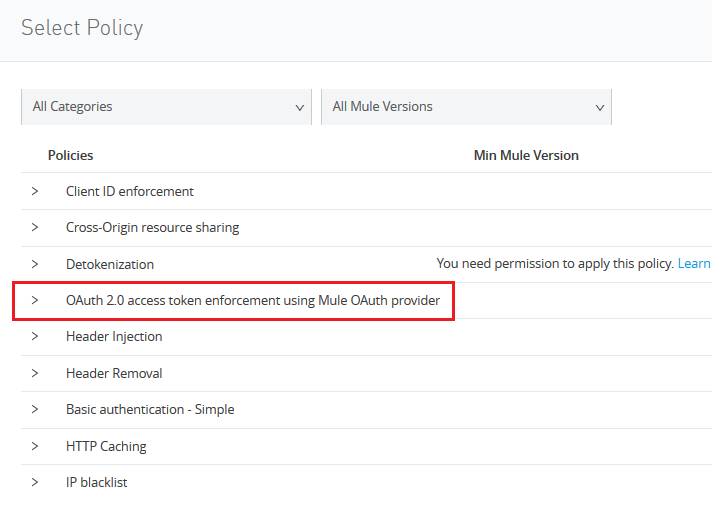
Task: Select the Client ID enforcement policy
Action: 130,191
